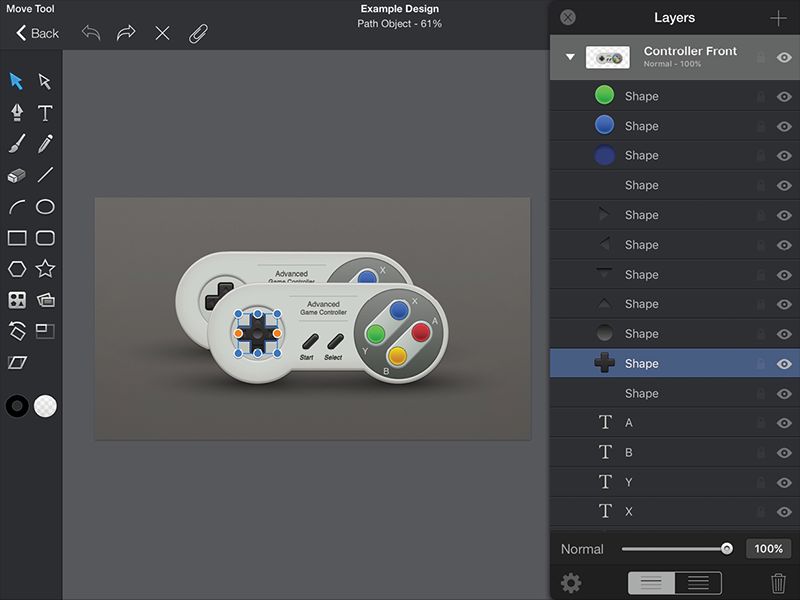
Task: Open the paperclip attachment icon
Action: click(197, 33)
